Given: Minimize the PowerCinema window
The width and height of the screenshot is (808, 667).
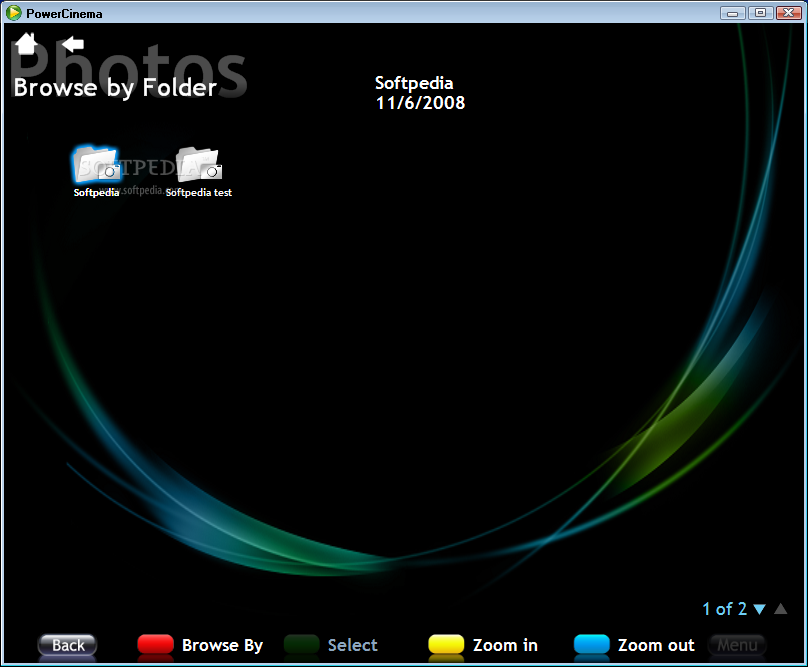Looking at the screenshot, I should (x=732, y=13).
